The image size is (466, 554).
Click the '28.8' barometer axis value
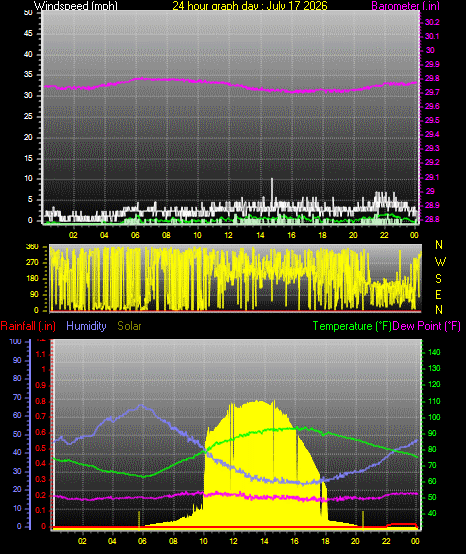click(x=432, y=219)
